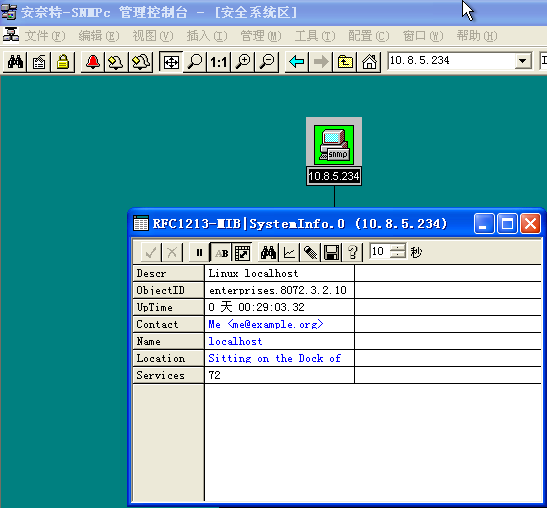Click the floppy disk save icon
Image resolution: width=547 pixels, height=508 pixels.
pyautogui.click(x=331, y=252)
